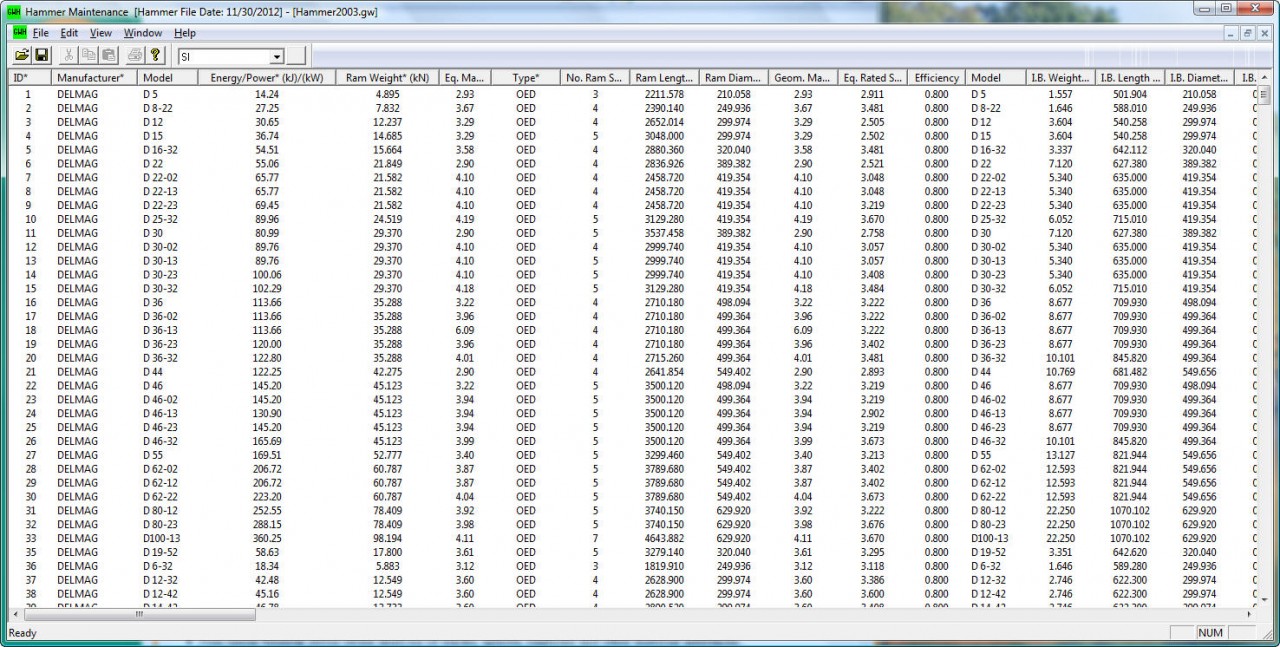Click the Eq. Ma... column header

click(465, 78)
